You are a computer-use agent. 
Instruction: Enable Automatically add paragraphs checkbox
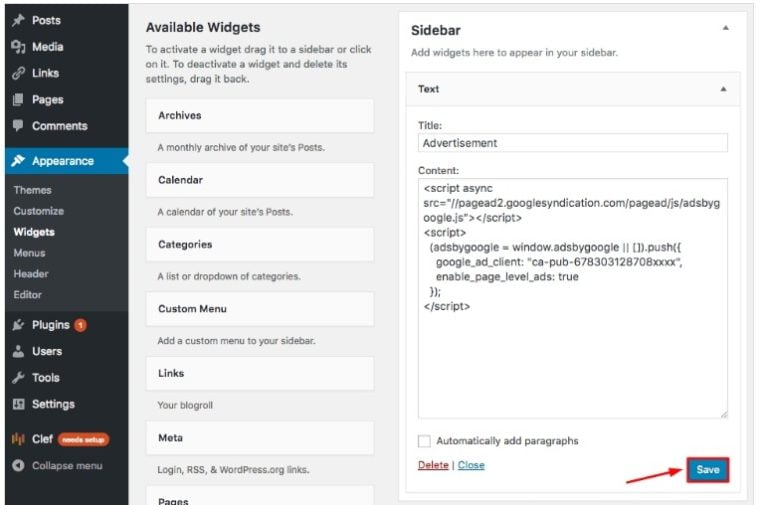coord(424,441)
